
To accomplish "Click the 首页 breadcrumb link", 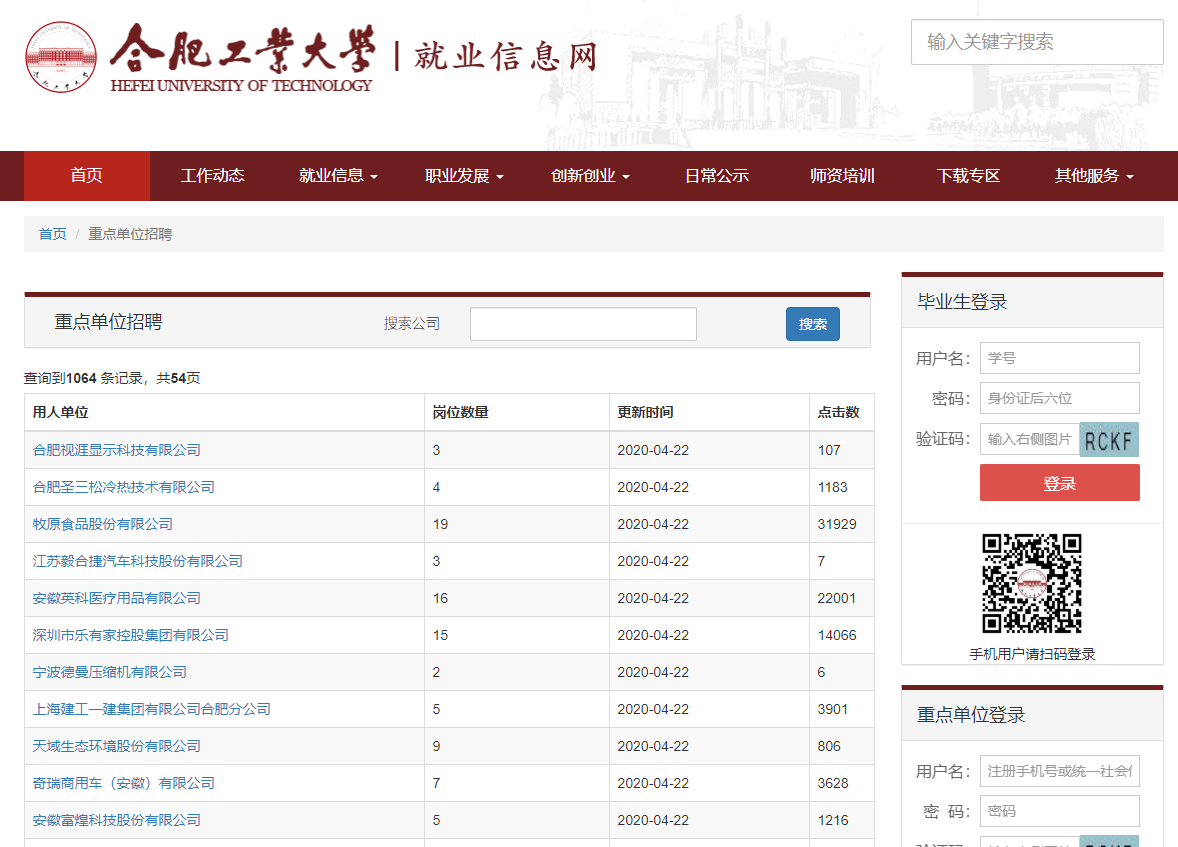I will click(x=52, y=234).
